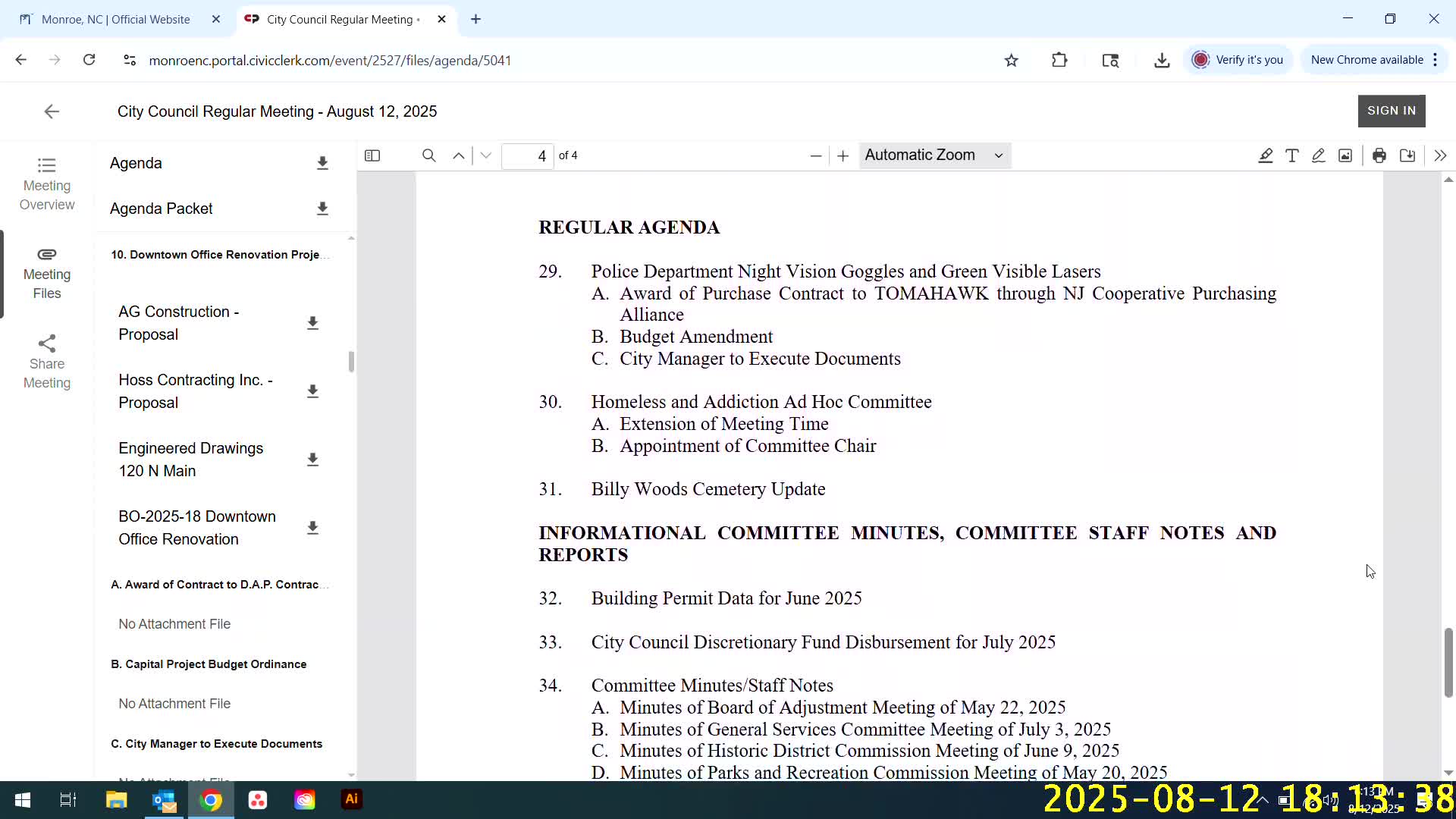Image resolution: width=1456 pixels, height=819 pixels.
Task: Open the PDF tools chevron menu
Action: (x=1439, y=155)
